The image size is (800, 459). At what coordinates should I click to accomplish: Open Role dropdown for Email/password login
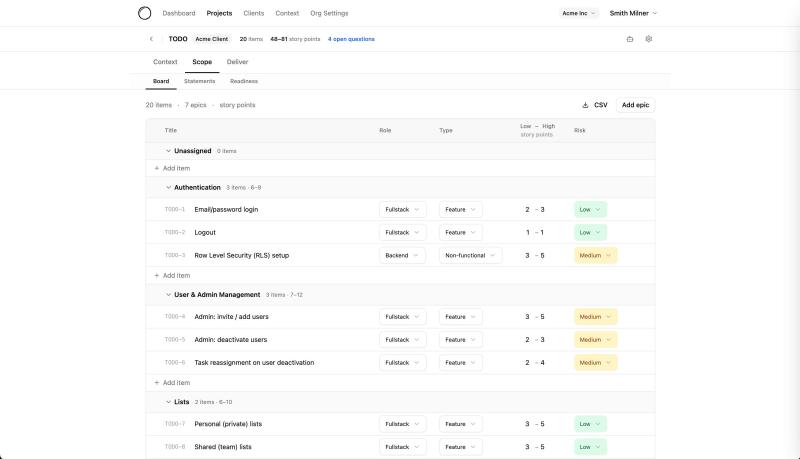coord(403,210)
